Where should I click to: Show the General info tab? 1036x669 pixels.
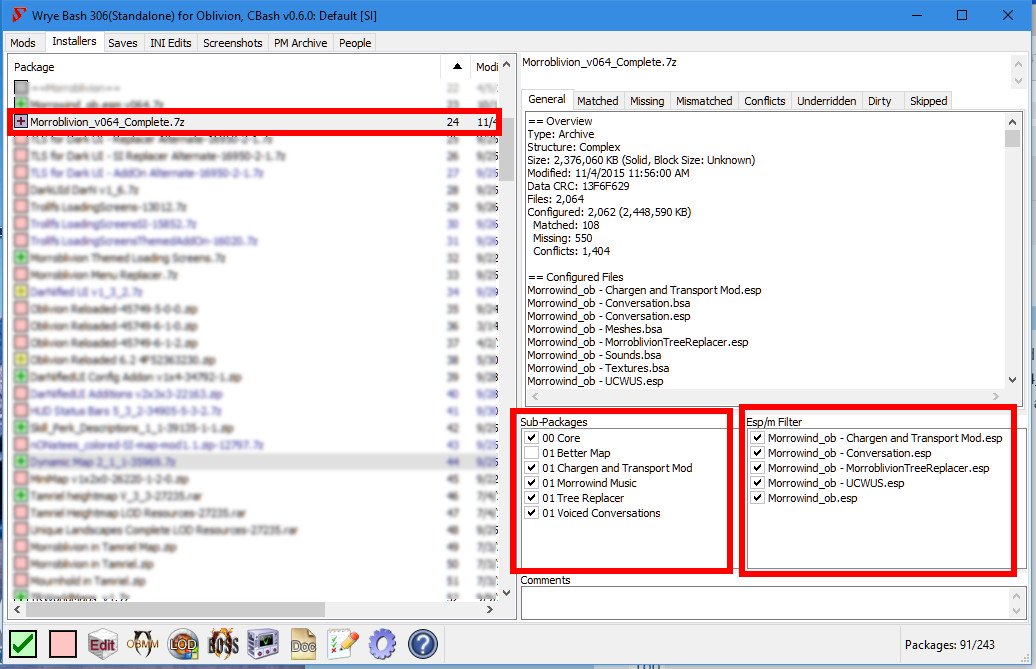(546, 100)
